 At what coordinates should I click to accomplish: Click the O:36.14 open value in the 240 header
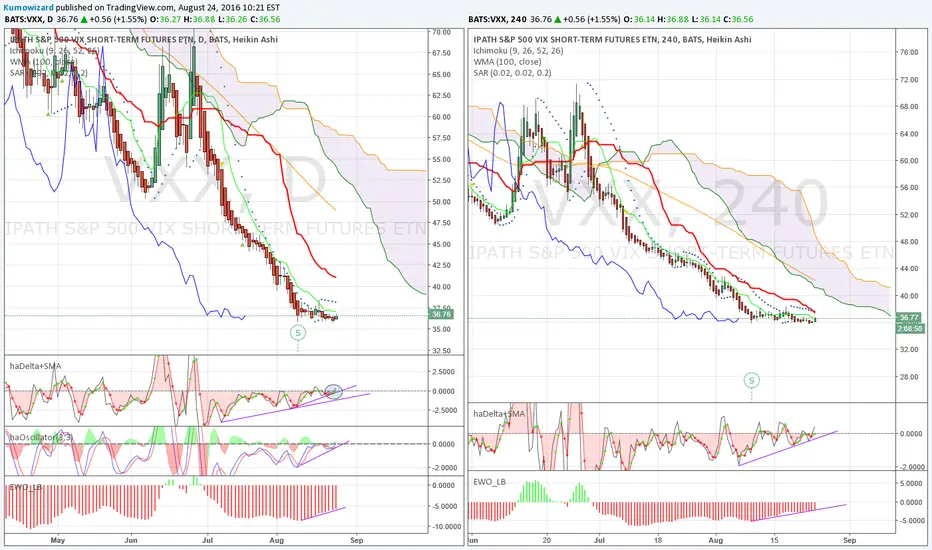point(639,19)
